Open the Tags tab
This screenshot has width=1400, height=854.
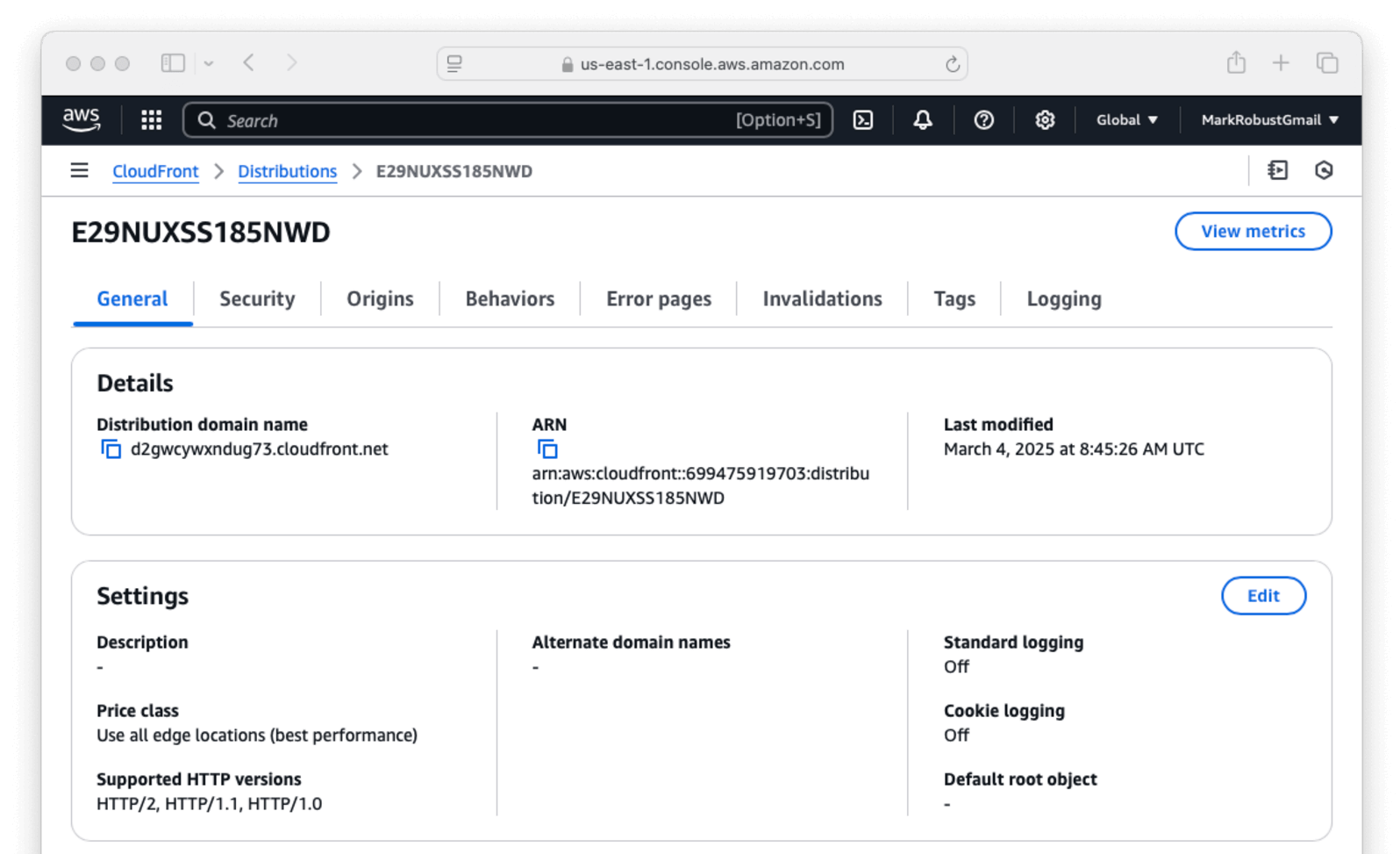tap(954, 299)
